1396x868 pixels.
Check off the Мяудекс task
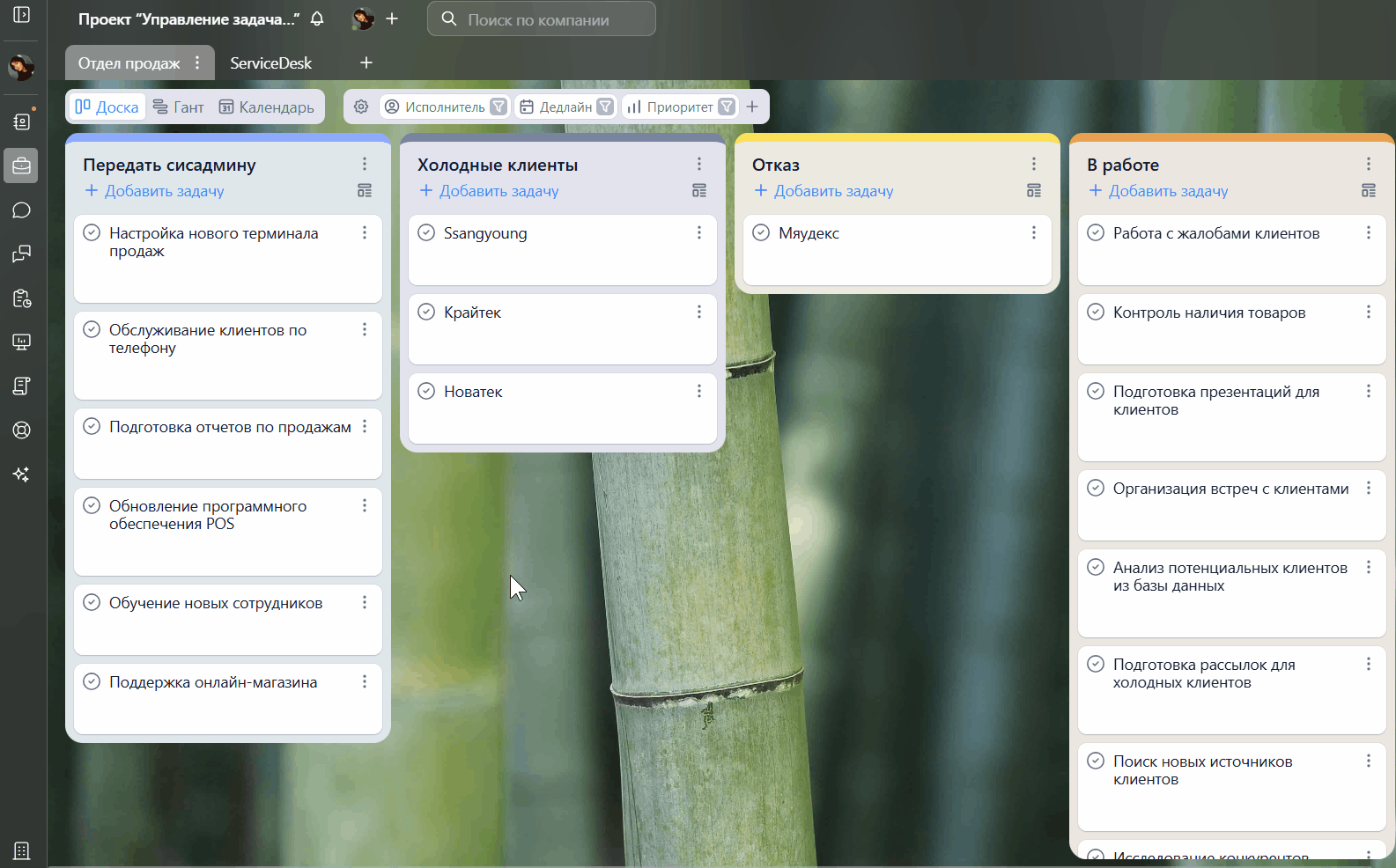761,233
